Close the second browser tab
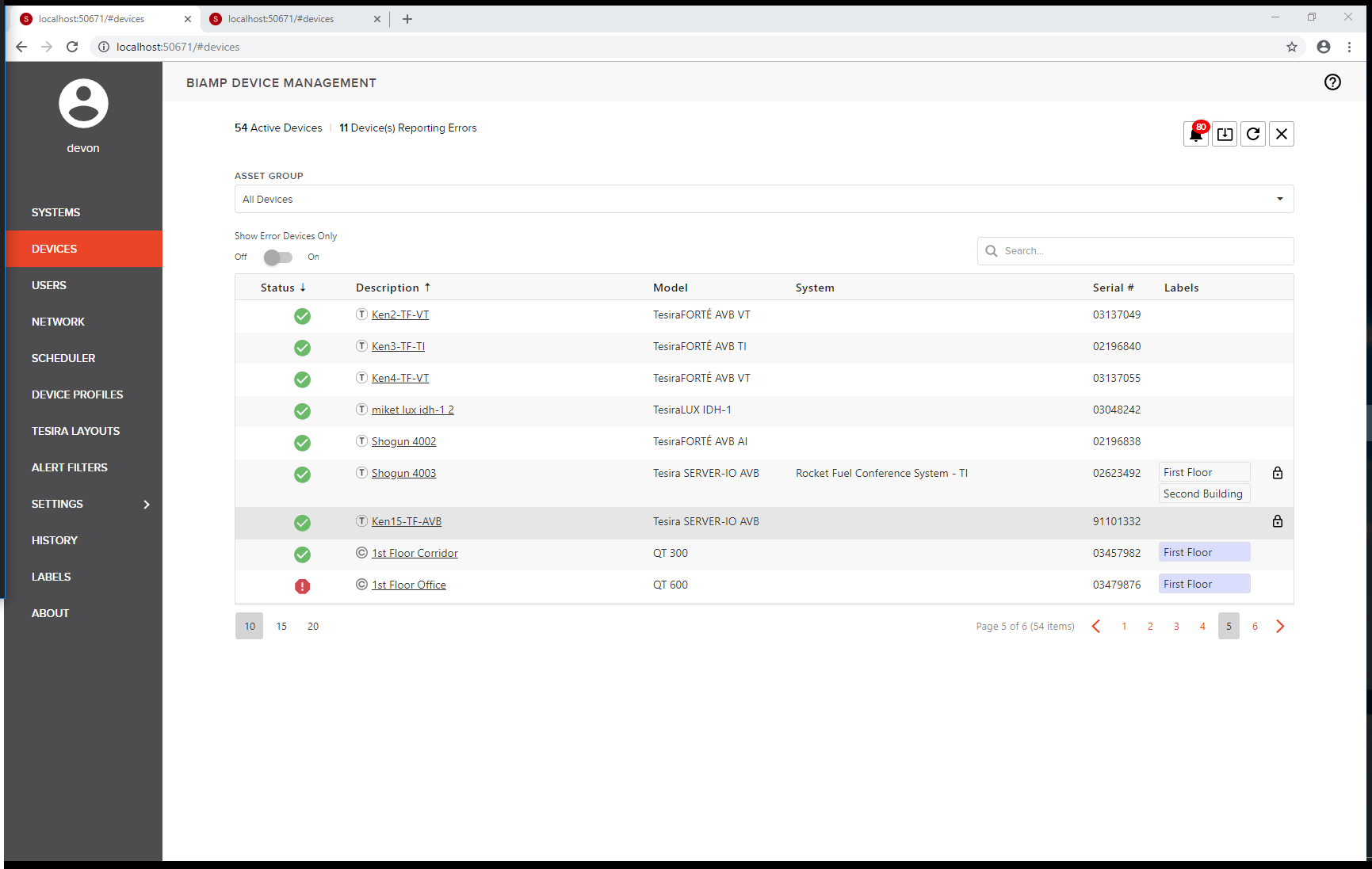The width and height of the screenshot is (1372, 869). 377,19
